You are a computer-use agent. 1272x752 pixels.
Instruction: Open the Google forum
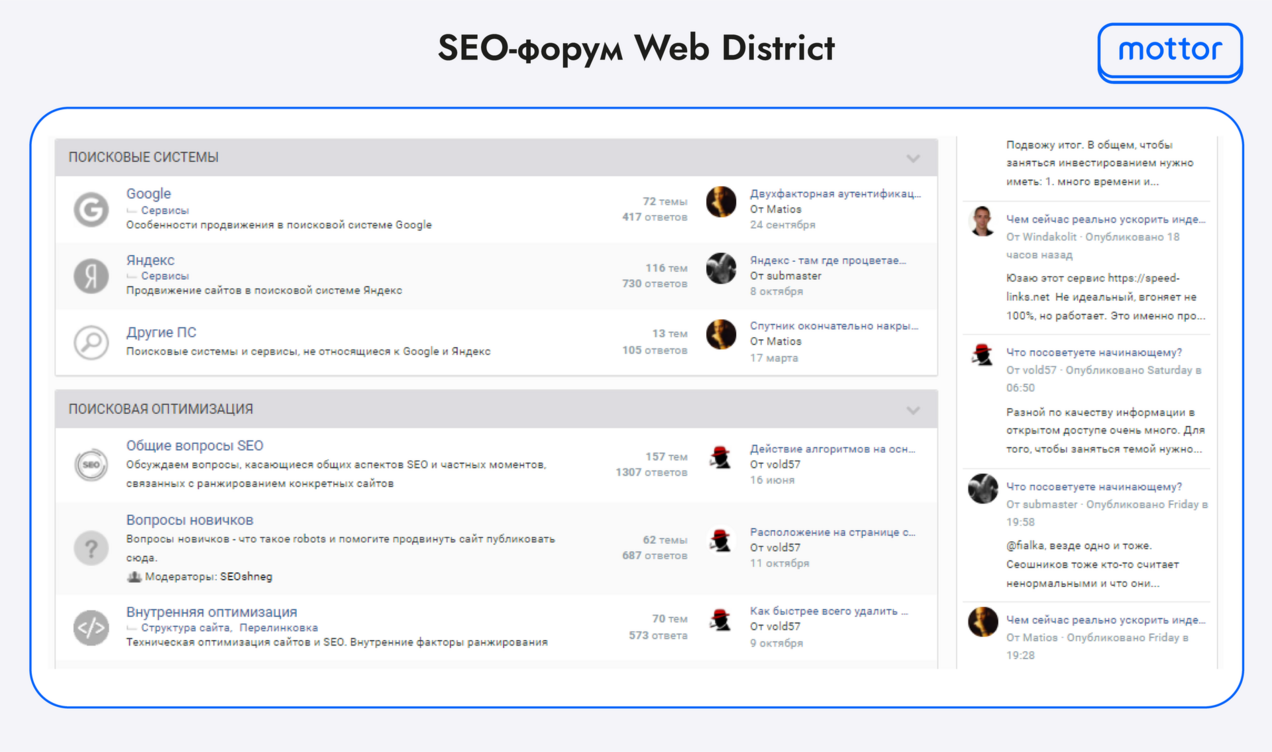pos(148,194)
